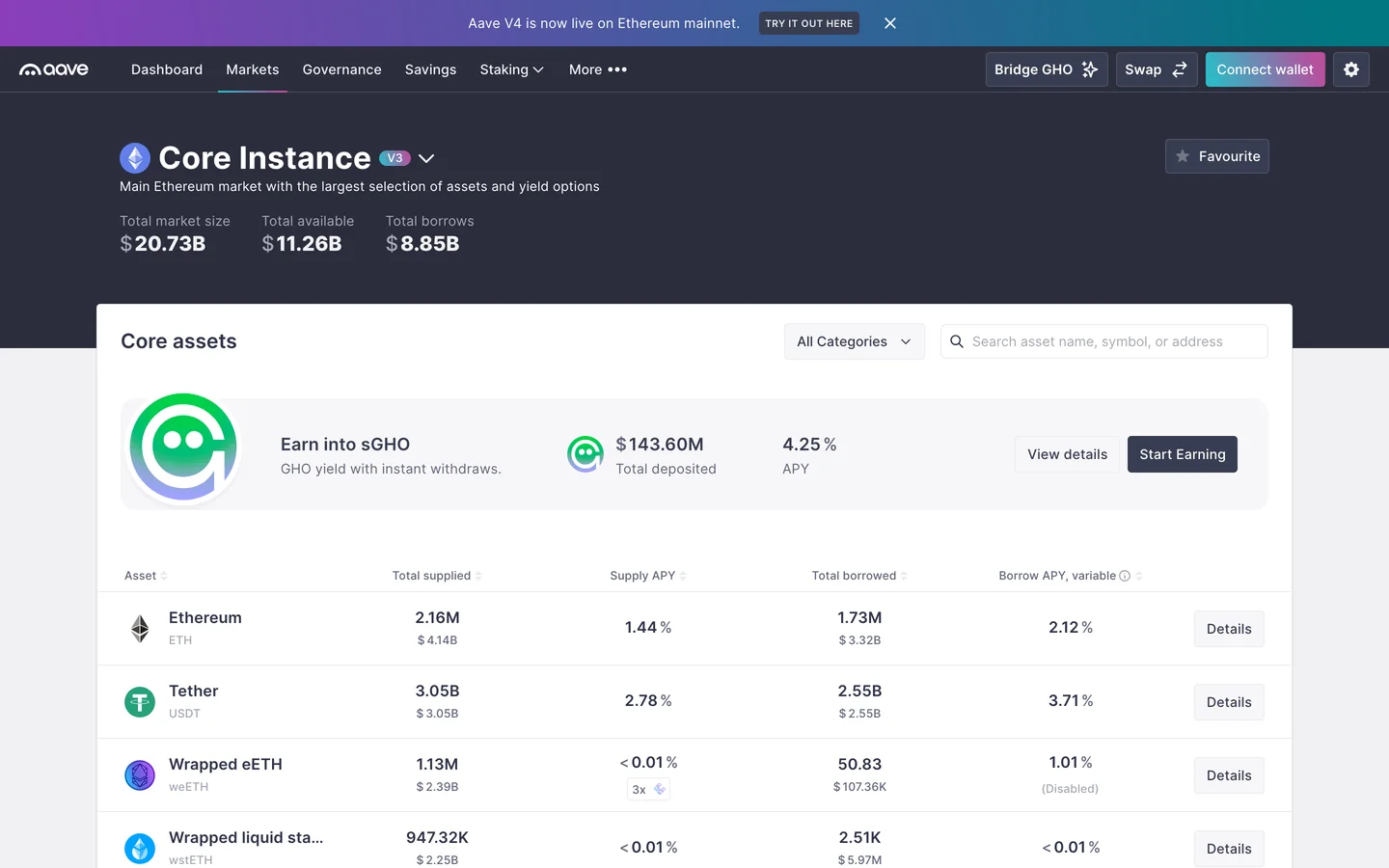Screen dimensions: 1389x868
Task: Open the Savings page
Action: [430, 69]
